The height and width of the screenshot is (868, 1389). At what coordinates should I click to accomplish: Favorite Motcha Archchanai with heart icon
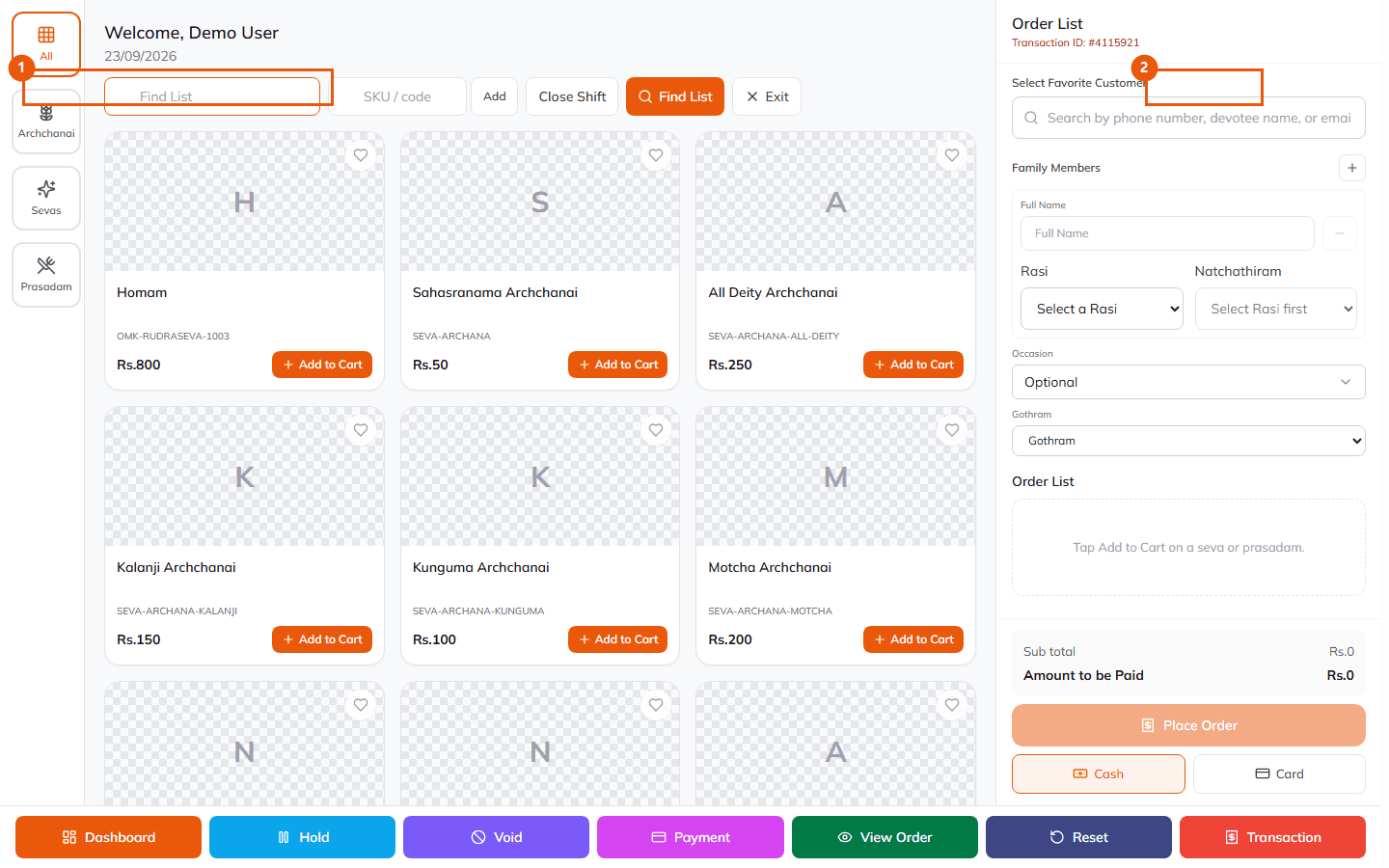coord(952,430)
